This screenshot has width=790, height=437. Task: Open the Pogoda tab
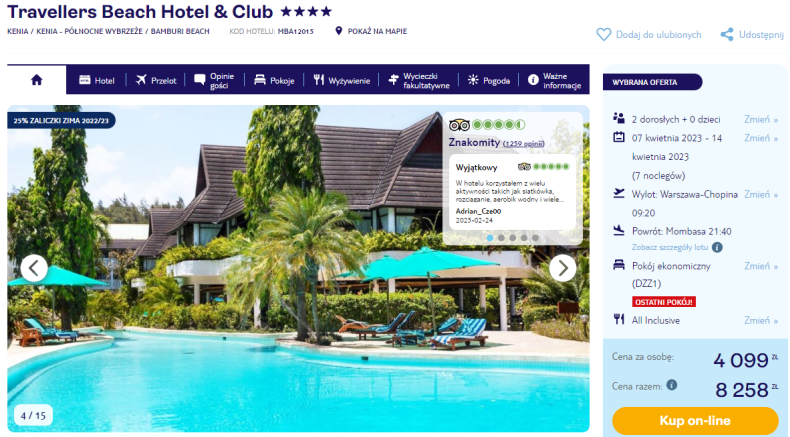488,80
